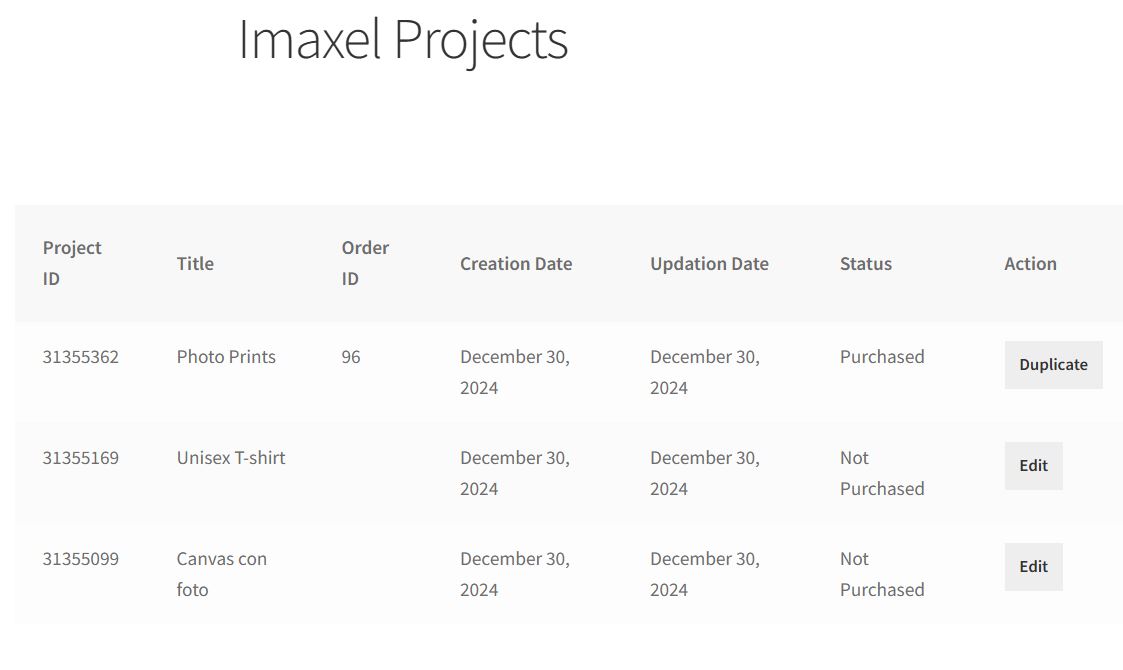This screenshot has width=1123, height=670.
Task: Click the Action column header
Action: click(x=1030, y=264)
